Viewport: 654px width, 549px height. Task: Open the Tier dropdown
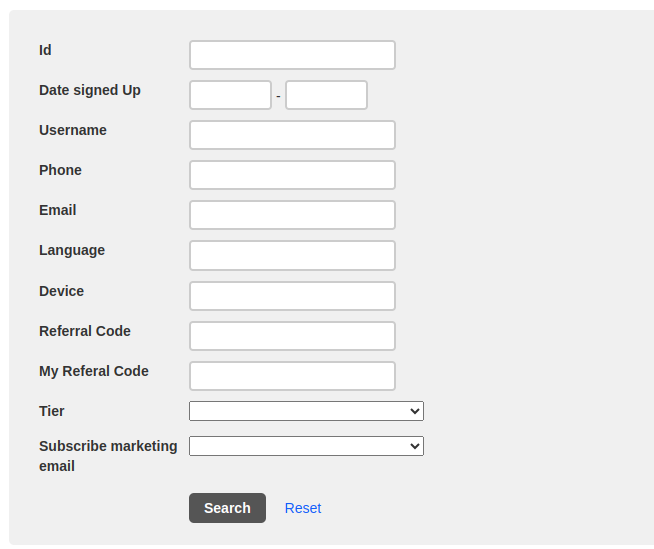[306, 411]
